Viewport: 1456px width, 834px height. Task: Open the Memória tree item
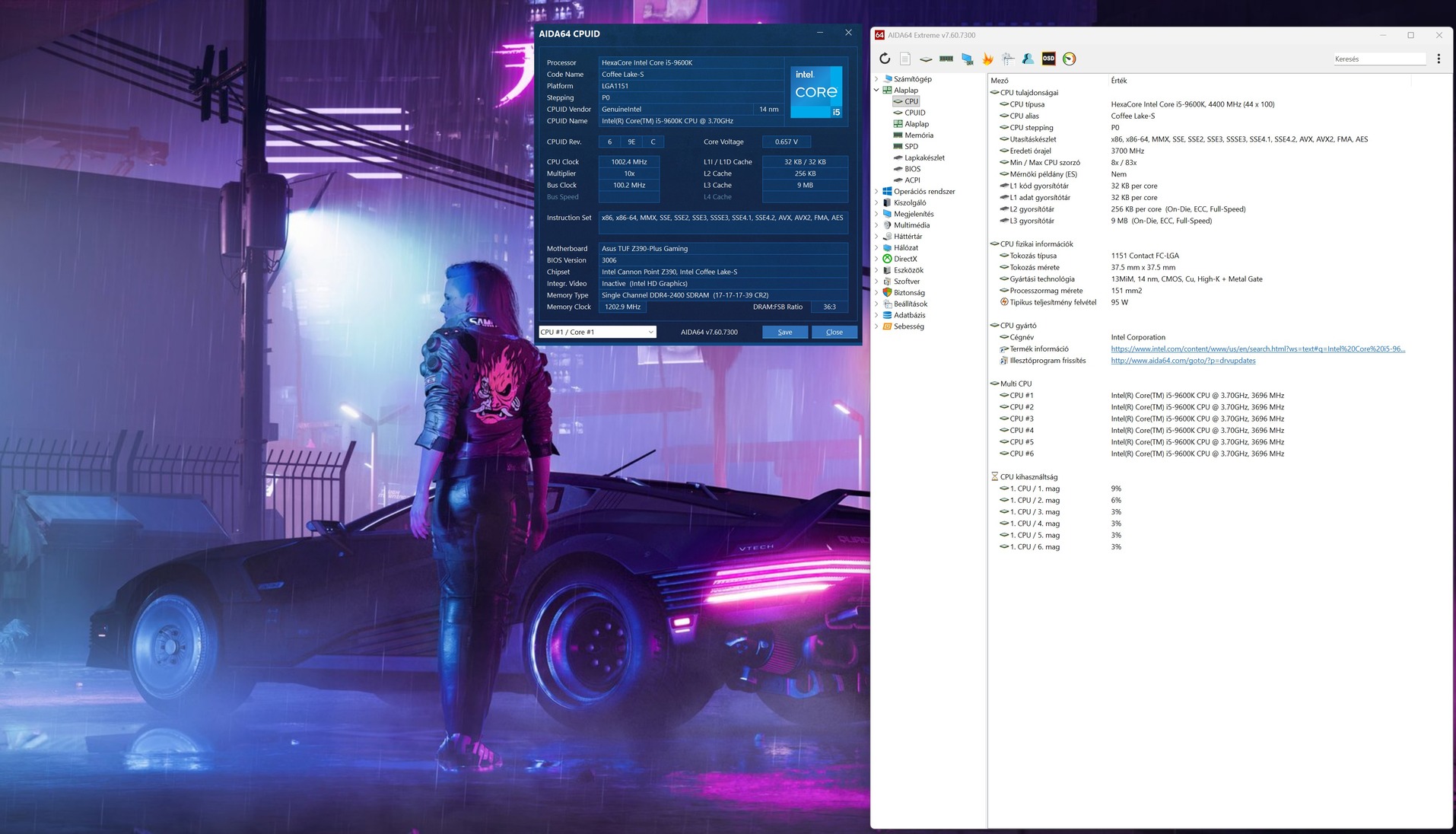coord(919,135)
